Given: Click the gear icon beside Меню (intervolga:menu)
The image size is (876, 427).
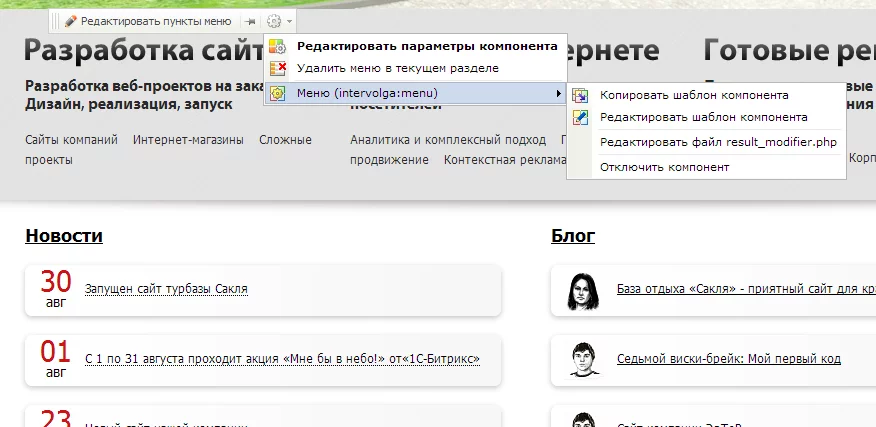Looking at the screenshot, I should (x=278, y=93).
